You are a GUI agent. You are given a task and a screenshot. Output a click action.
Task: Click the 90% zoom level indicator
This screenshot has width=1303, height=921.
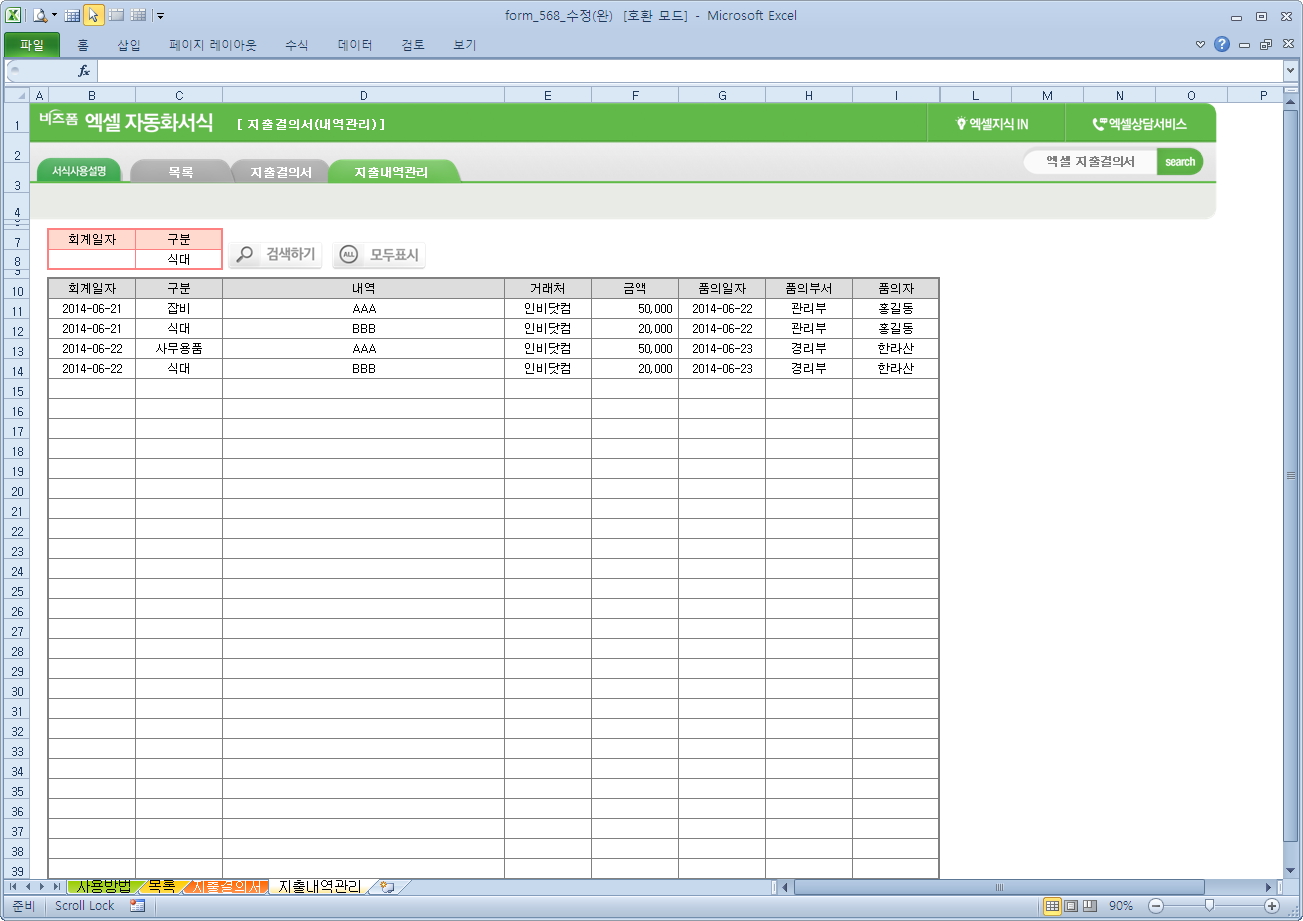(x=1121, y=906)
